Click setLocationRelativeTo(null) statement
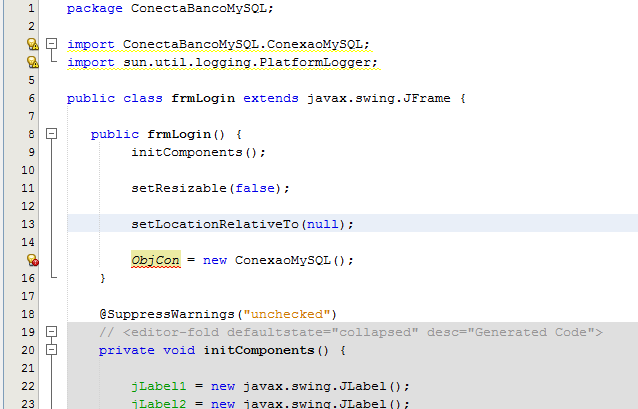 [x=243, y=224]
